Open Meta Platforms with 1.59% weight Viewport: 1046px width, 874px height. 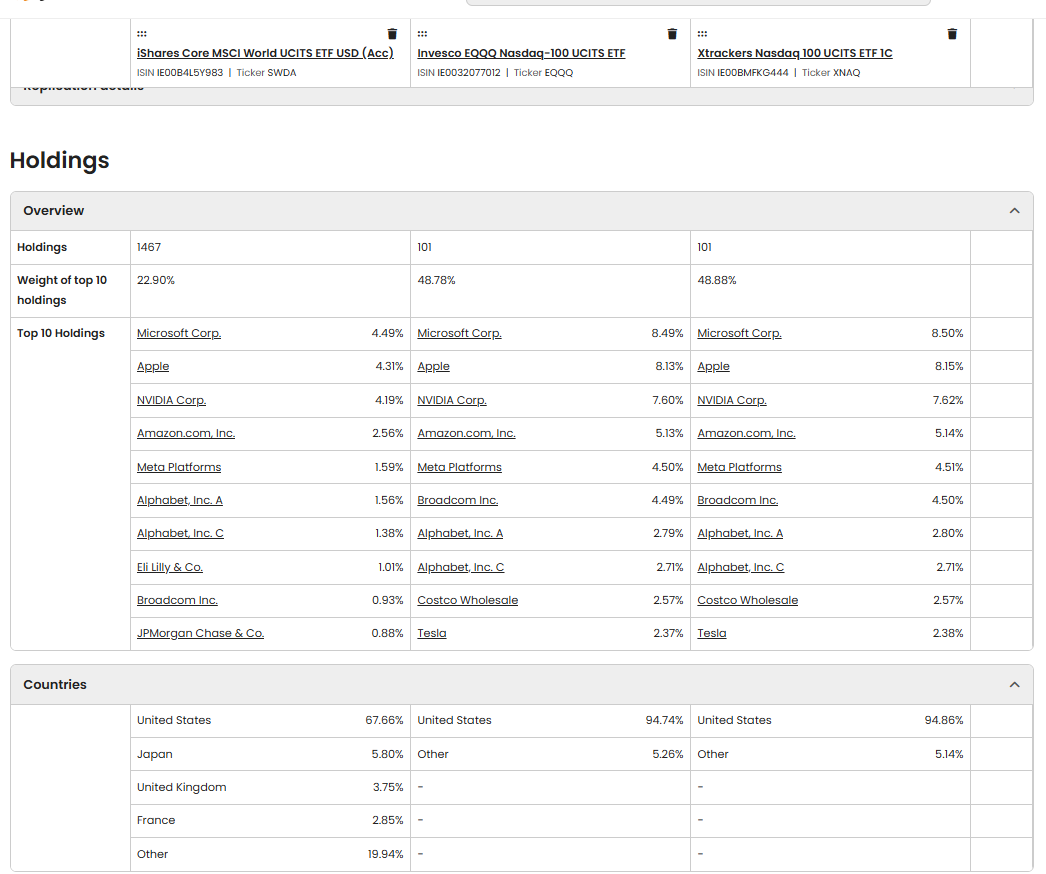point(179,467)
